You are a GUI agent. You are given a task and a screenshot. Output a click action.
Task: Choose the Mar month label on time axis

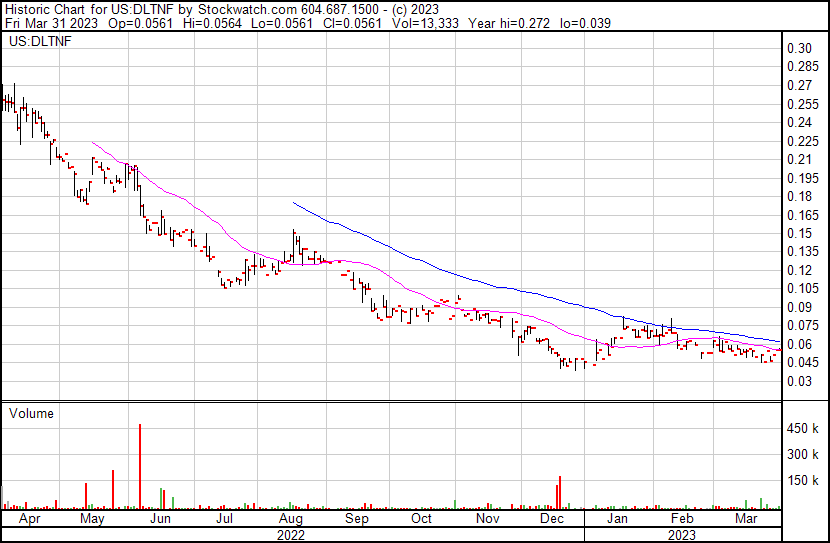[x=746, y=520]
